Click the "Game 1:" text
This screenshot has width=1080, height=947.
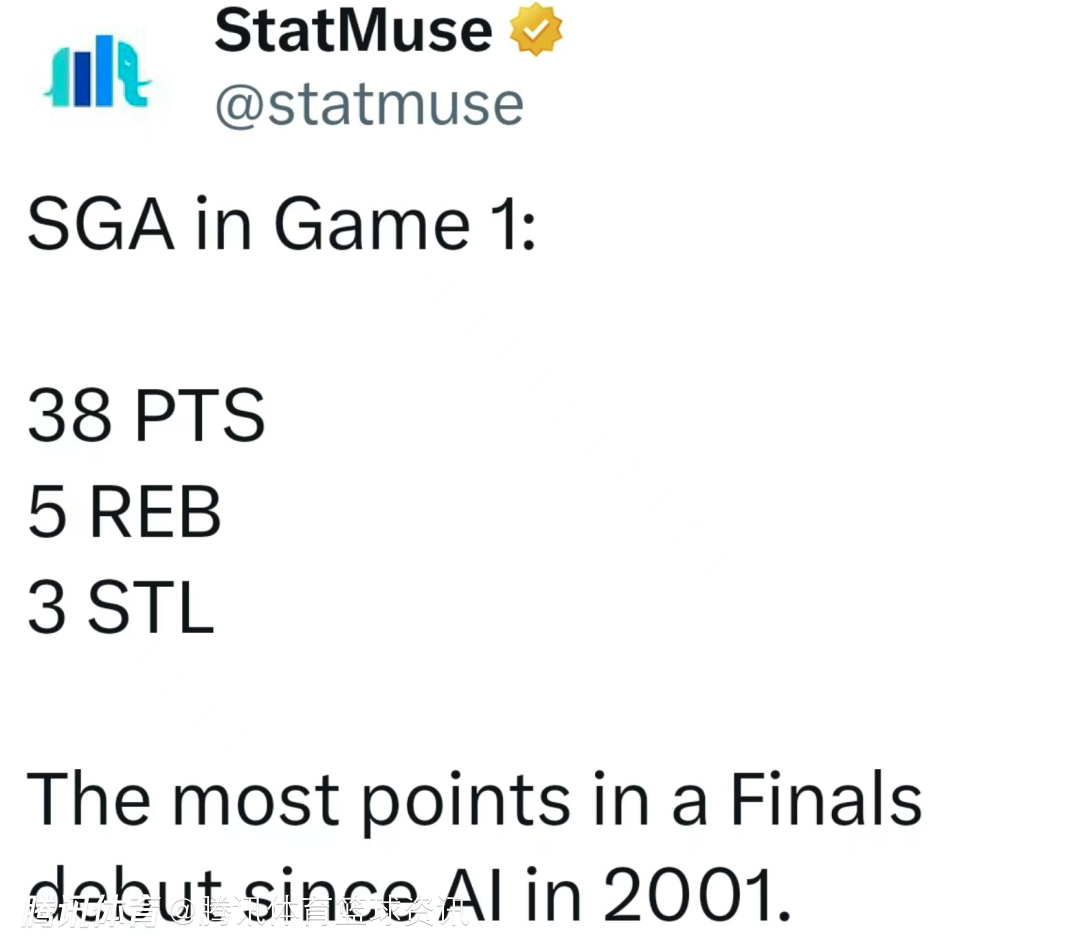point(405,226)
